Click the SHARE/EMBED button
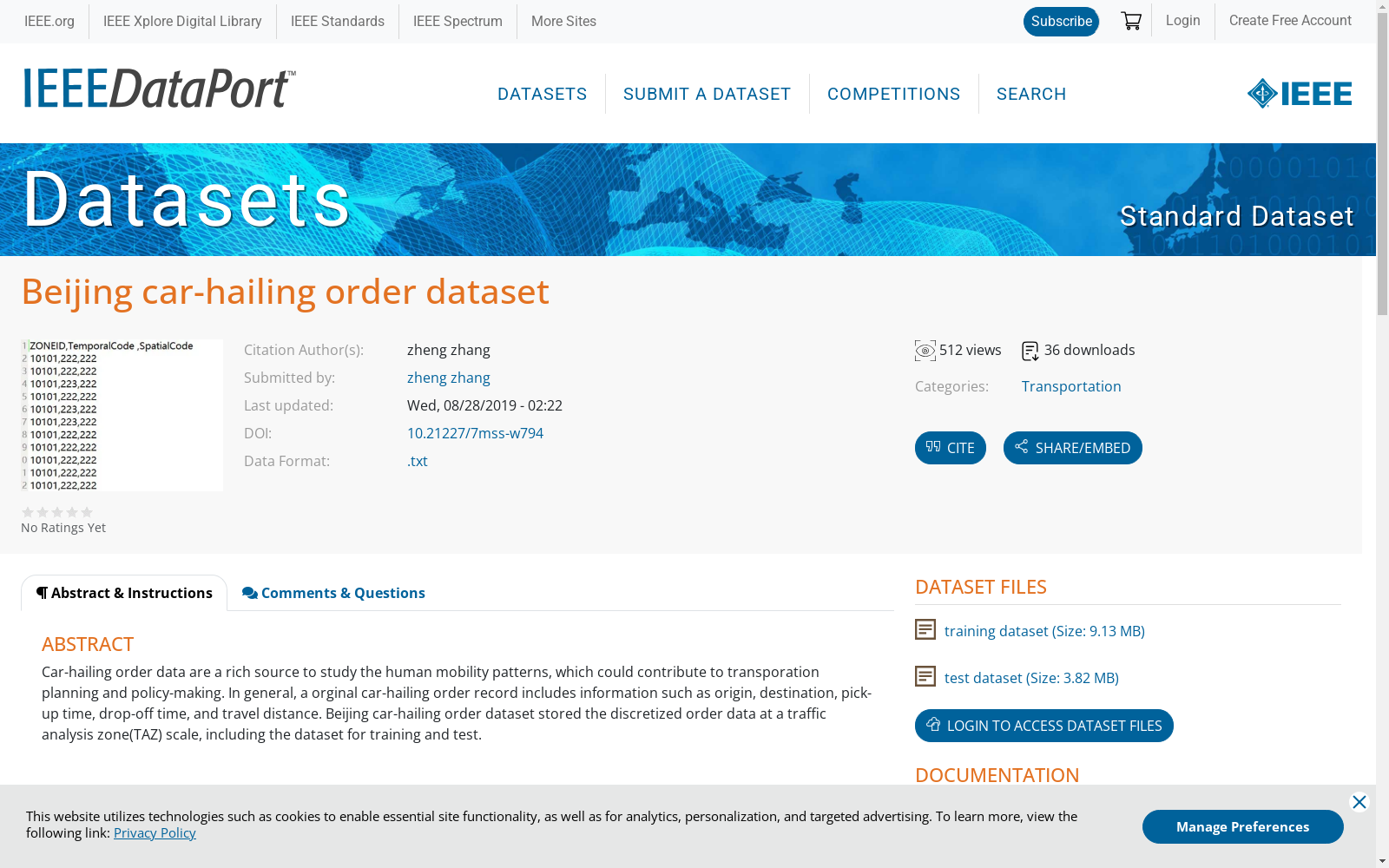 (x=1073, y=448)
